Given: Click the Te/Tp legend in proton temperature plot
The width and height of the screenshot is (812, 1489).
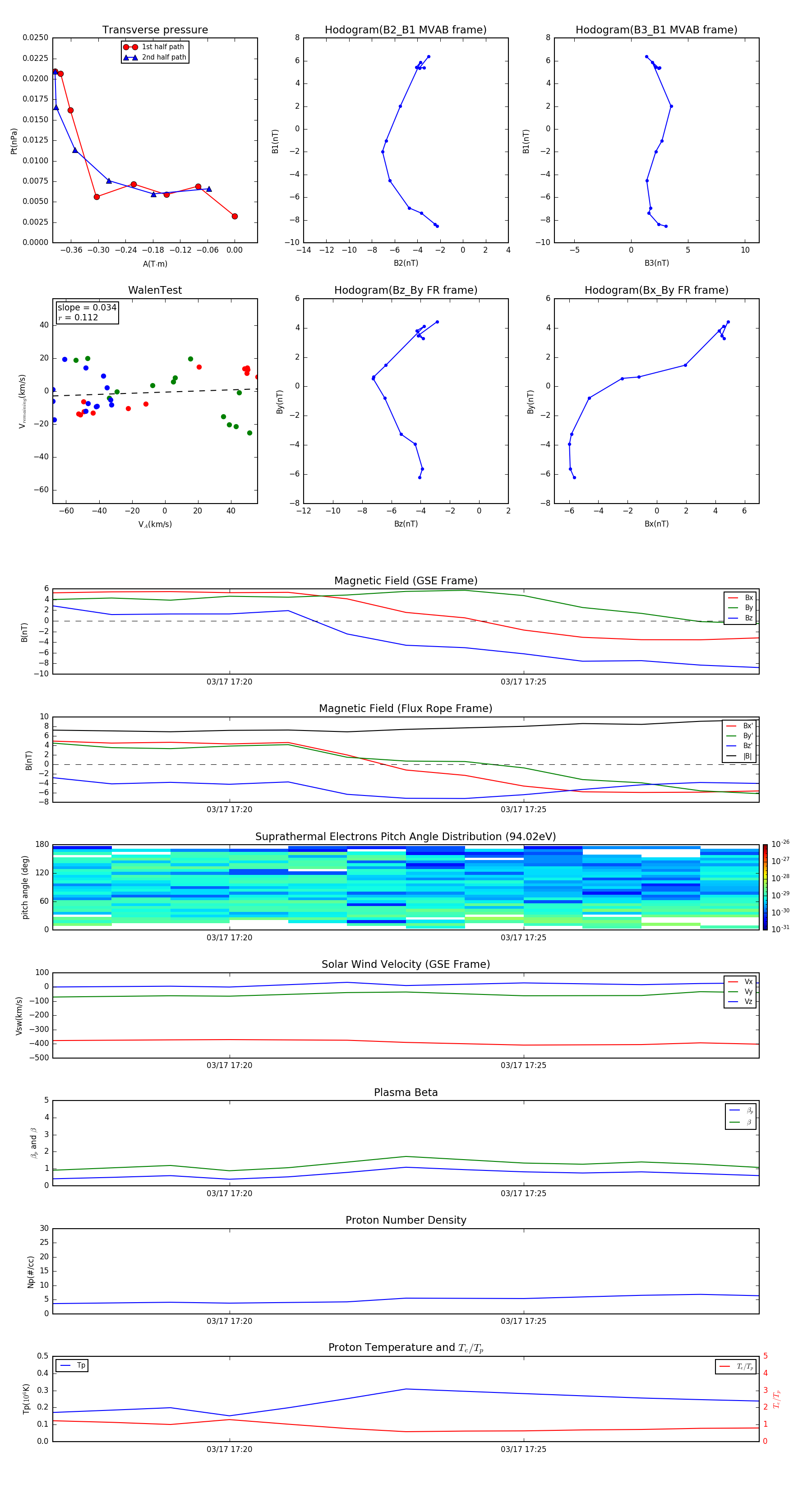Looking at the screenshot, I should (736, 1366).
